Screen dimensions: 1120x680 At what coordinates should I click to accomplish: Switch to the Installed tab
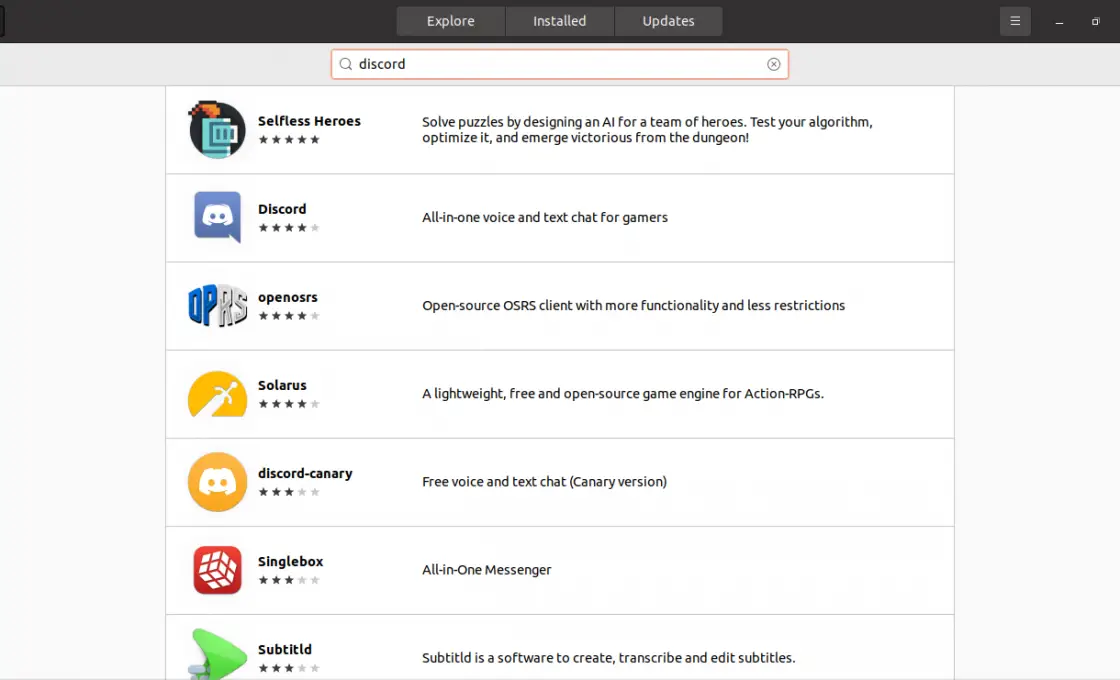[x=559, y=21]
